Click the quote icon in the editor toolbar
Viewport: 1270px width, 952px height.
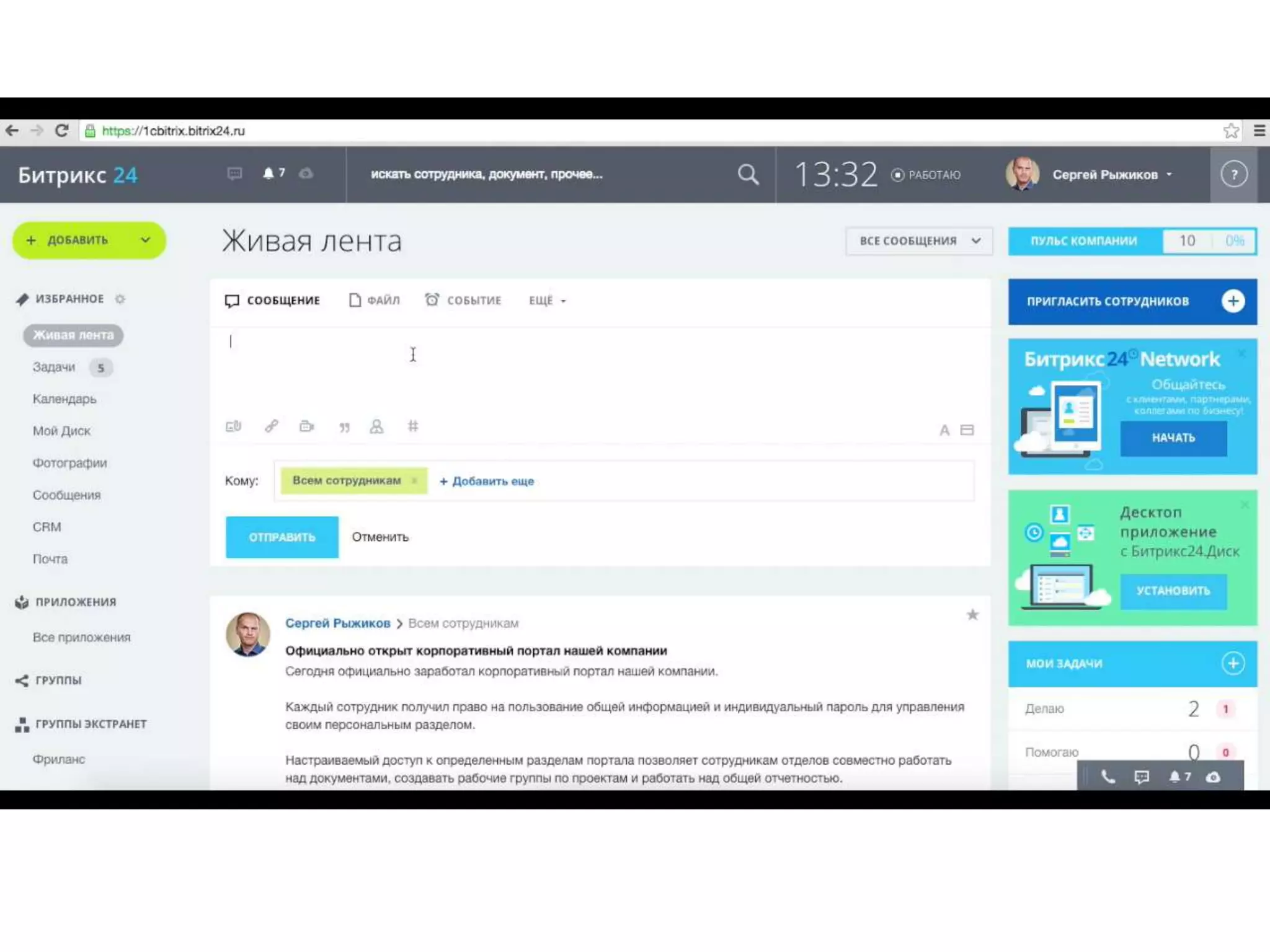coord(344,427)
